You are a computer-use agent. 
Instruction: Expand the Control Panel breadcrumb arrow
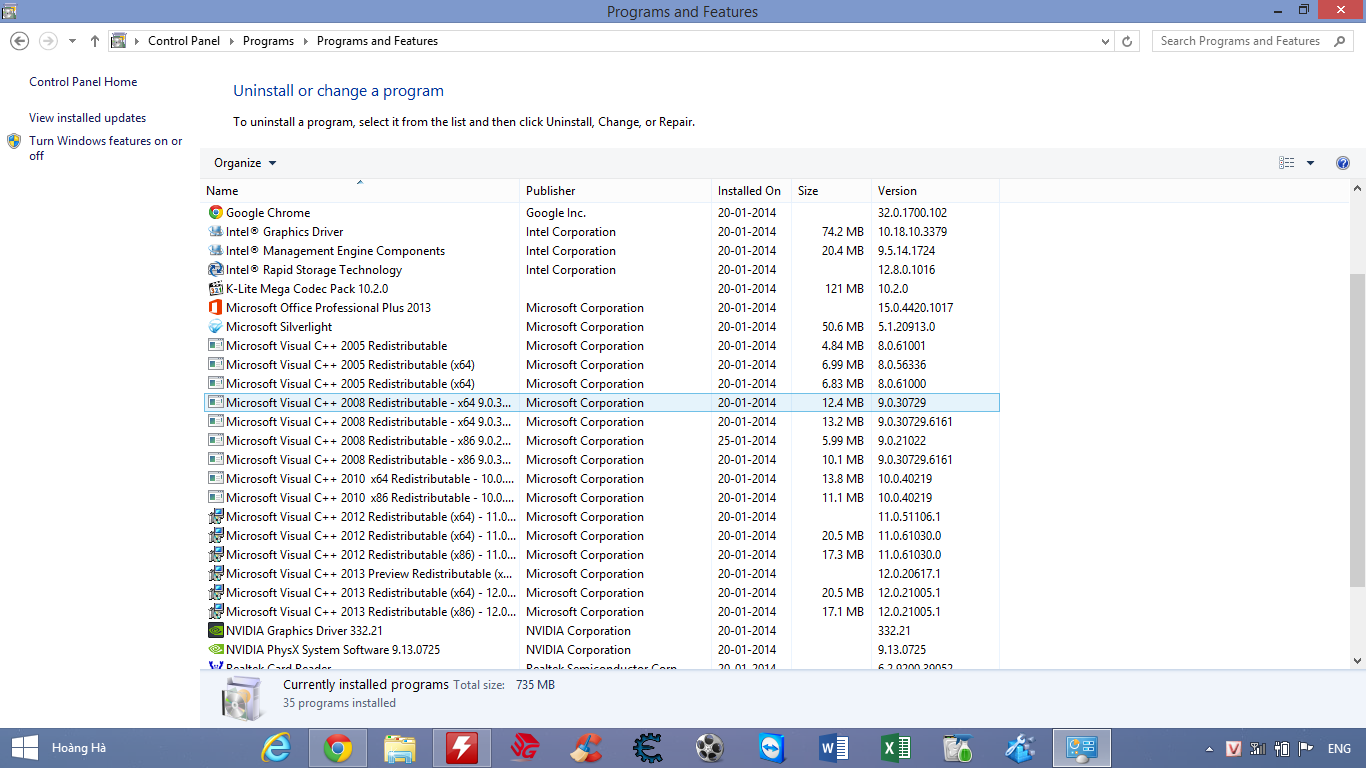(x=231, y=41)
